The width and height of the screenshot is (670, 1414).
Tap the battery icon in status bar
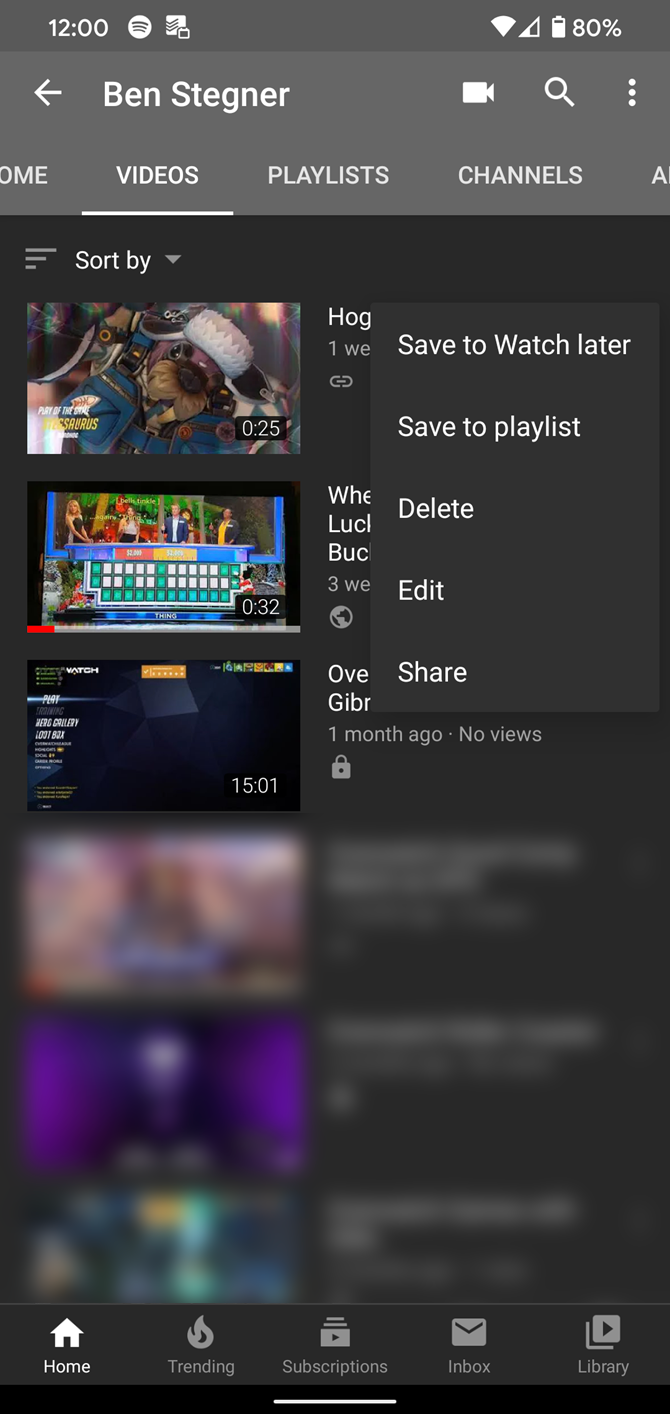(559, 27)
